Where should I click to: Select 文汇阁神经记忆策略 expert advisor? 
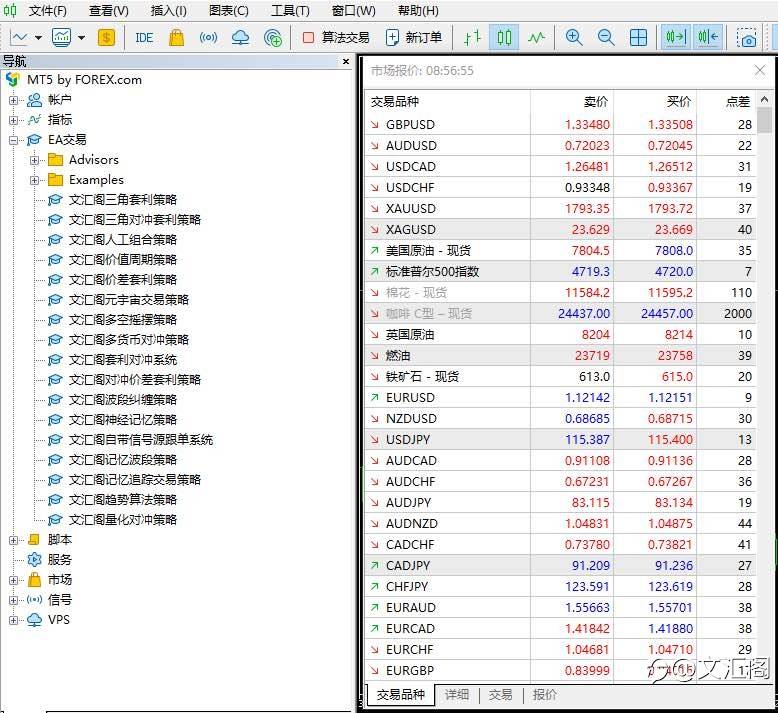[x=123, y=420]
